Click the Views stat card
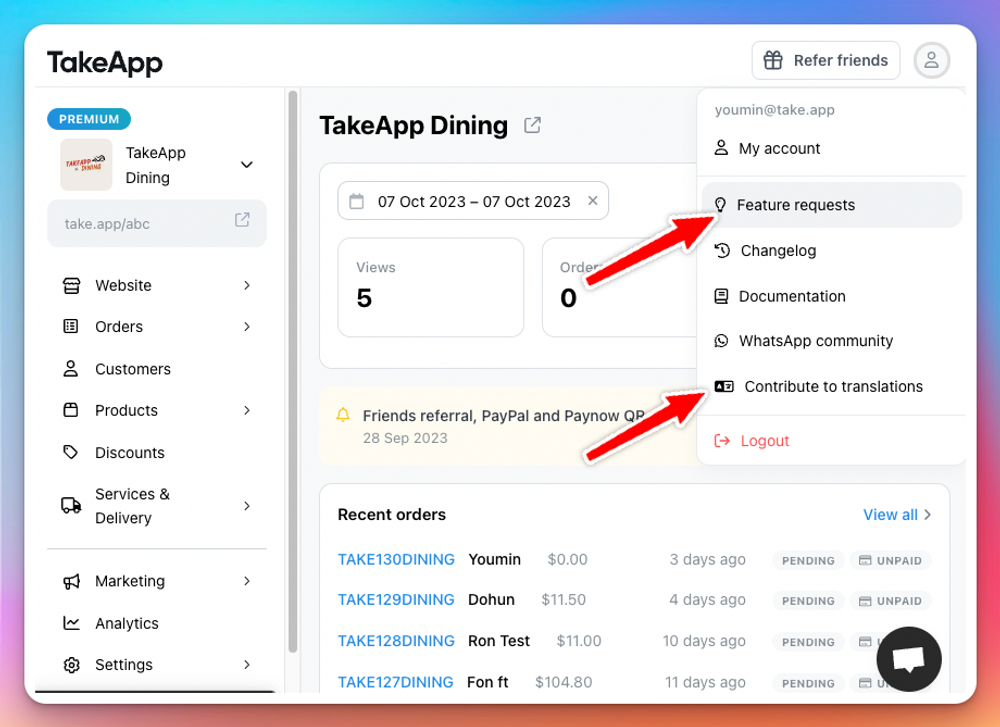The height and width of the screenshot is (727, 1000). pyautogui.click(x=430, y=287)
